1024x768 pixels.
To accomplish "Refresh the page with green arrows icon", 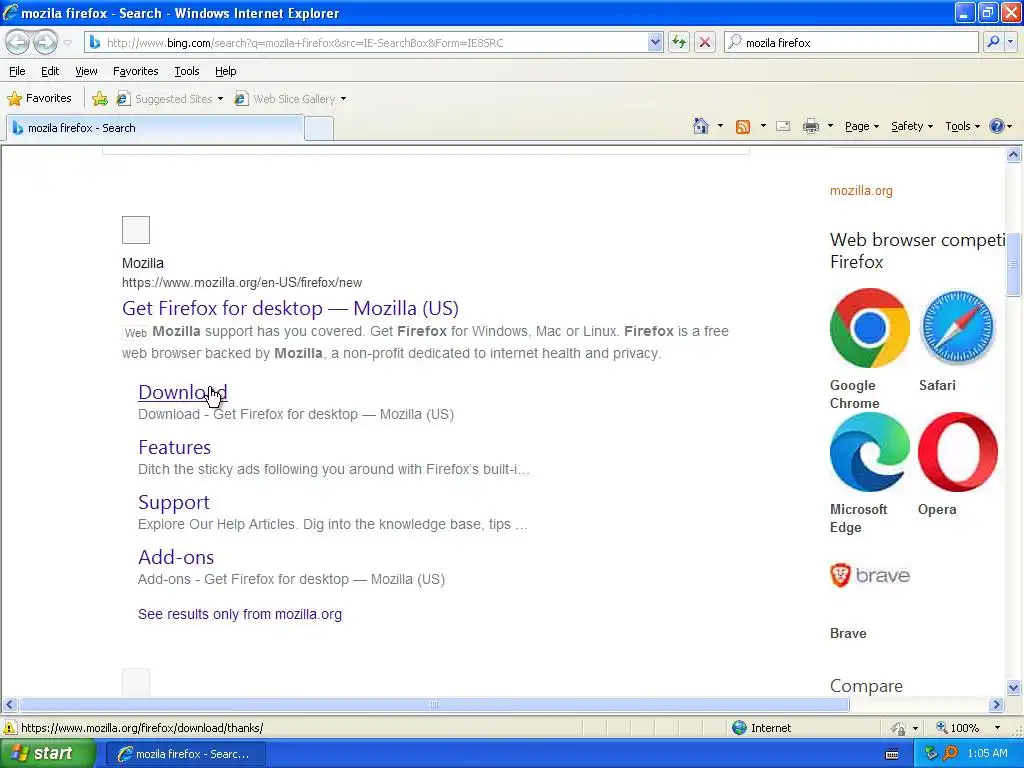I will coord(679,42).
